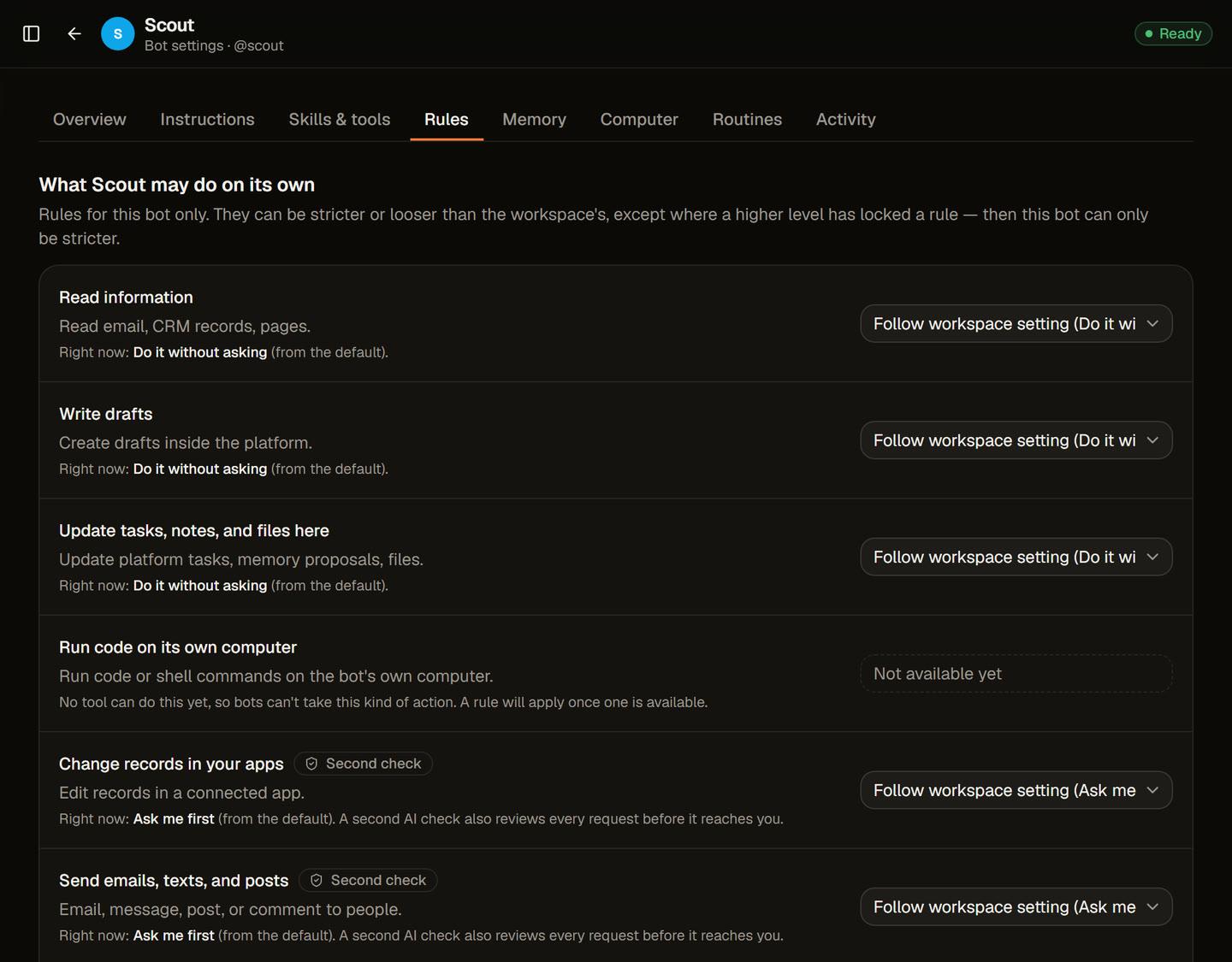The height and width of the screenshot is (962, 1232).
Task: Click shield icon on Change records badge
Action: tap(311, 764)
